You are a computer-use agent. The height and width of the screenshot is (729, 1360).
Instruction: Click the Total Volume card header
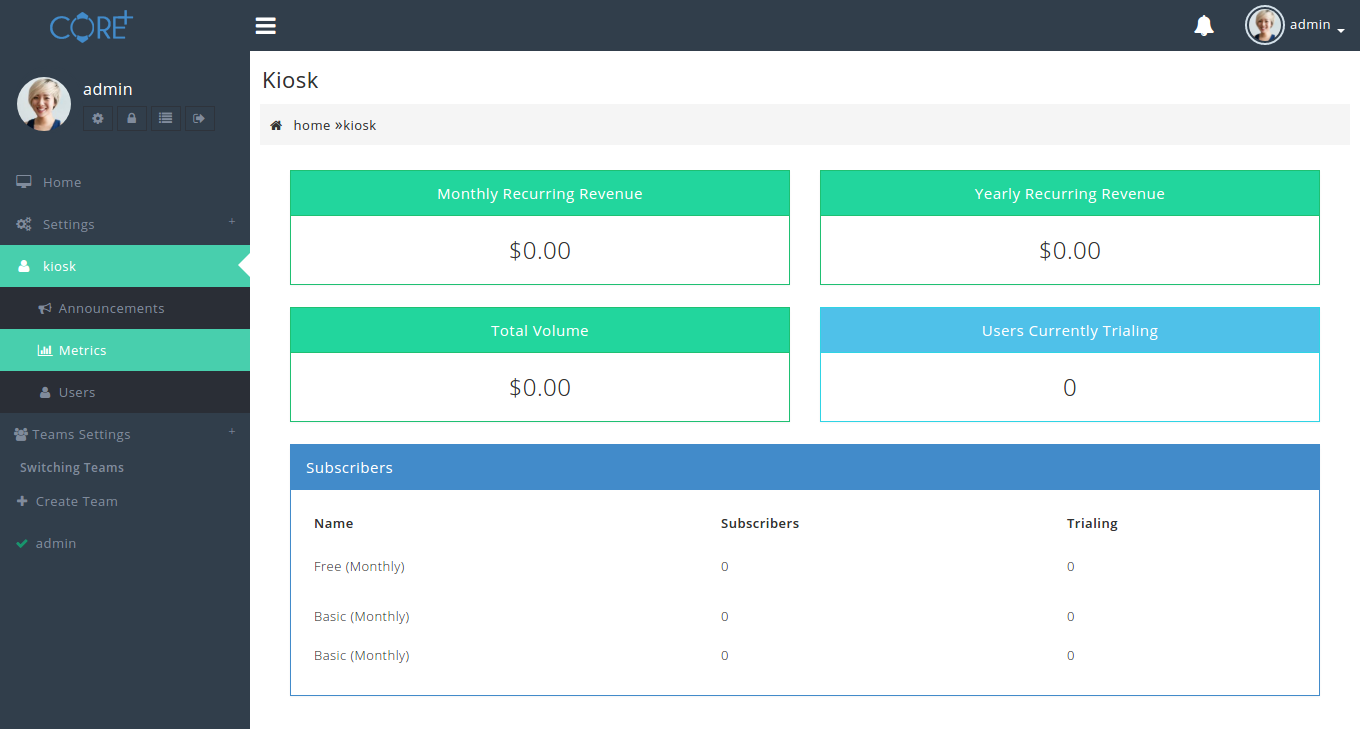[x=540, y=330]
